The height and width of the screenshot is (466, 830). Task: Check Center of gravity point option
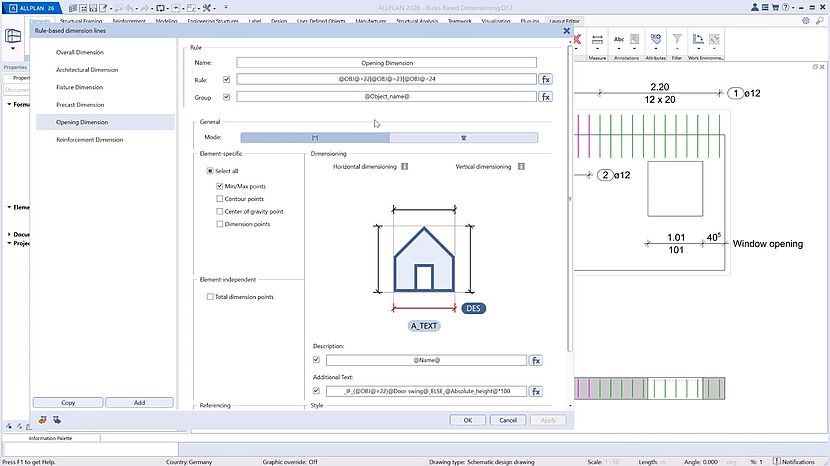(x=220, y=212)
